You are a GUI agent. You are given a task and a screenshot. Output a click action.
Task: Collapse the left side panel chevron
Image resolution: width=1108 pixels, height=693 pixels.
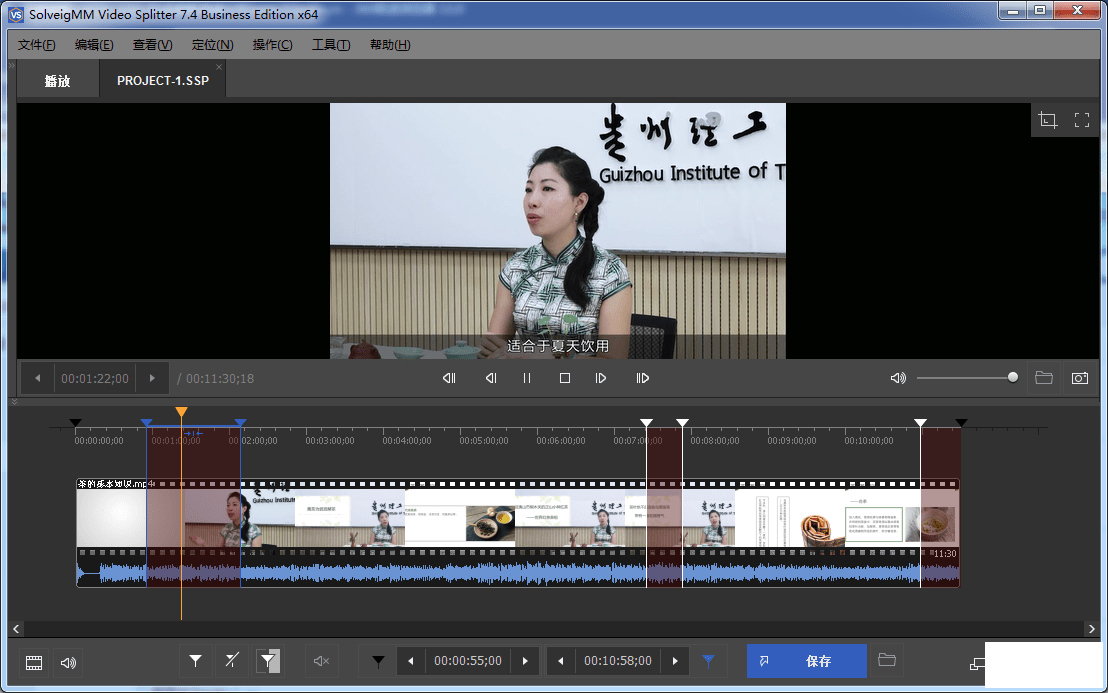click(x=11, y=65)
